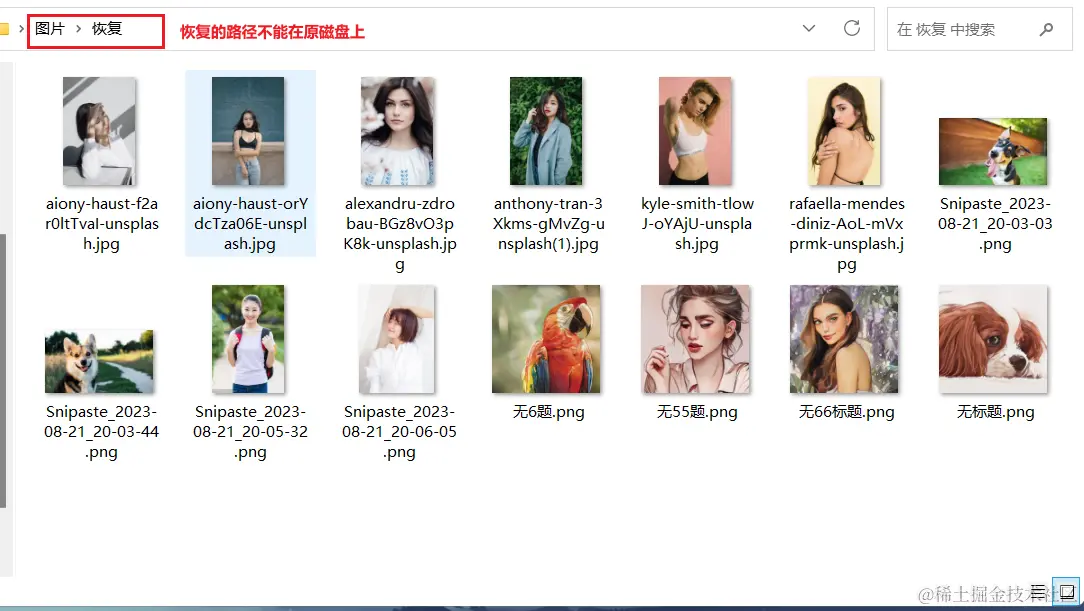Image resolution: width=1084 pixels, height=611 pixels.
Task: Select the painted portrait 无66标题.png
Action: point(845,338)
